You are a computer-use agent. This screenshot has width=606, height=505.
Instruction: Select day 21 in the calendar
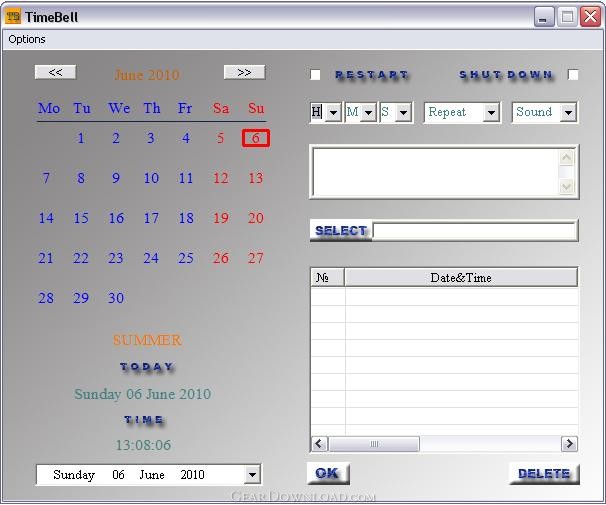(46, 258)
